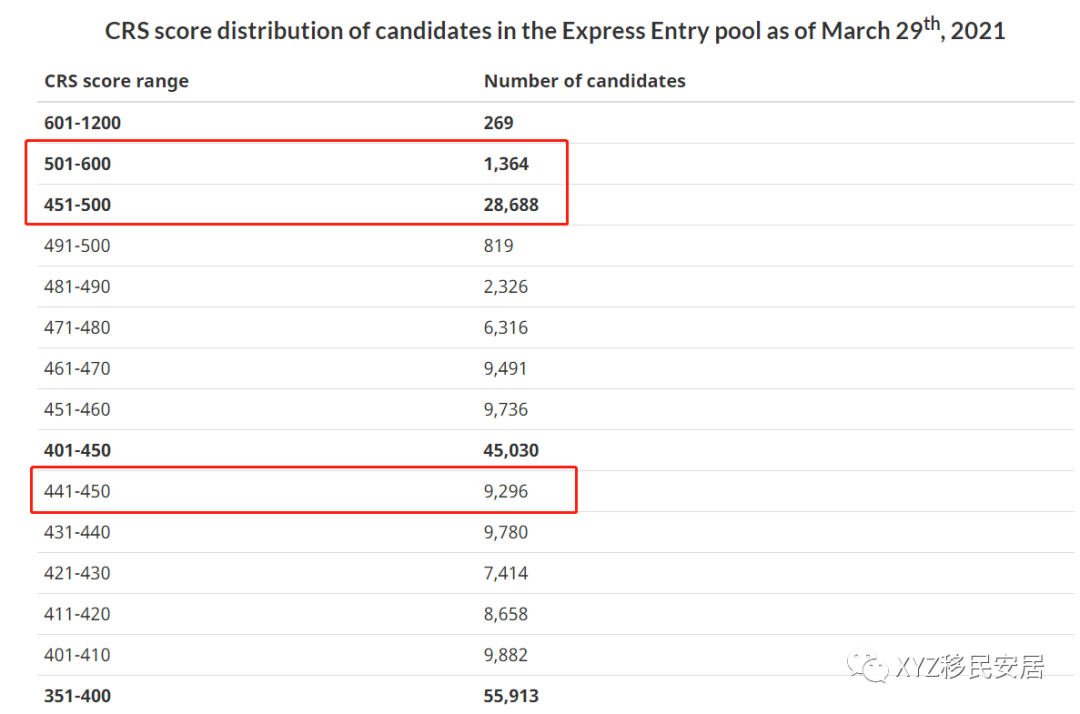This screenshot has height=714, width=1080.
Task: Click the WeChat logo icon in watermark
Action: tap(866, 667)
